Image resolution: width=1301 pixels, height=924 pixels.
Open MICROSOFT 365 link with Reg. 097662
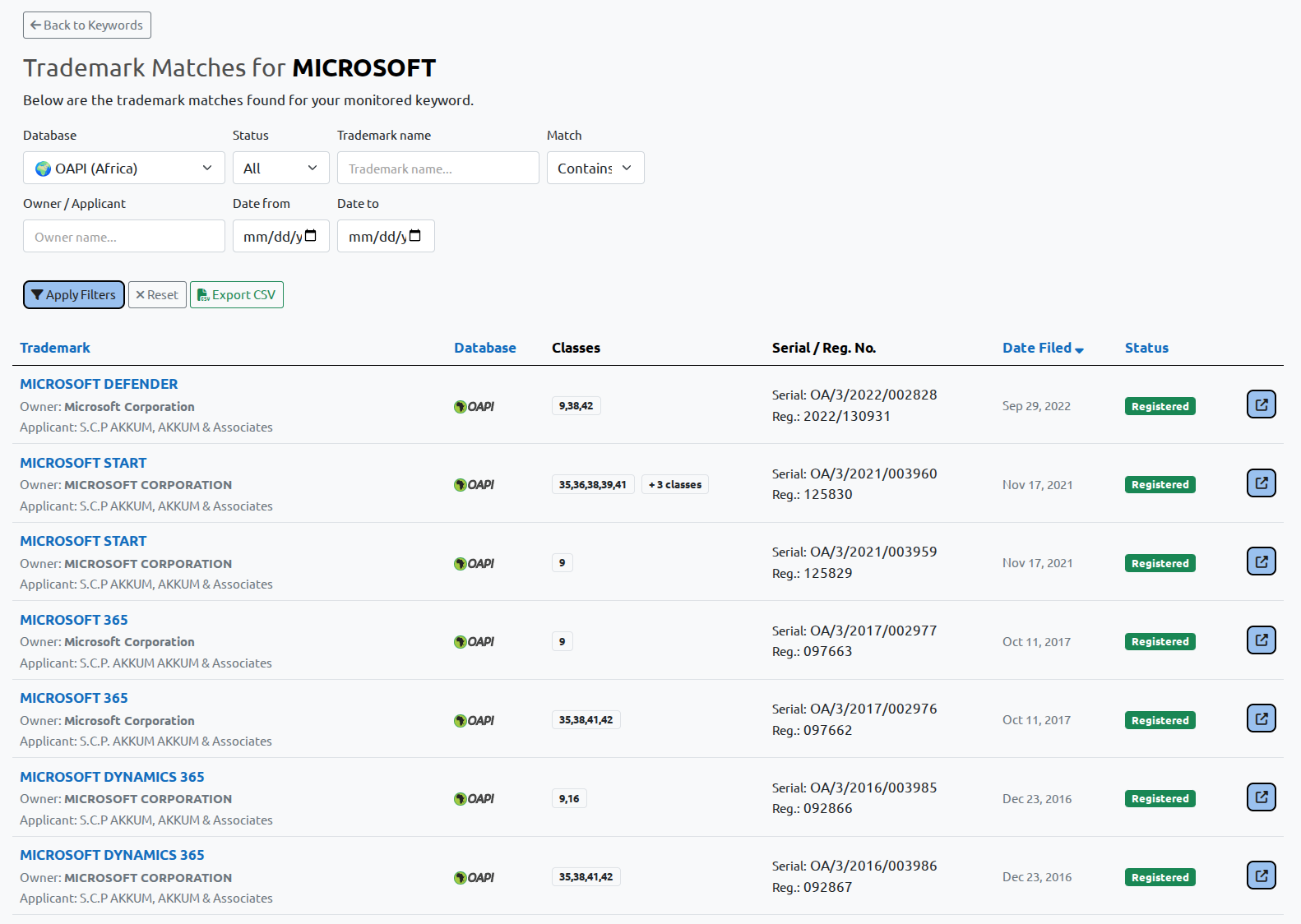click(74, 698)
